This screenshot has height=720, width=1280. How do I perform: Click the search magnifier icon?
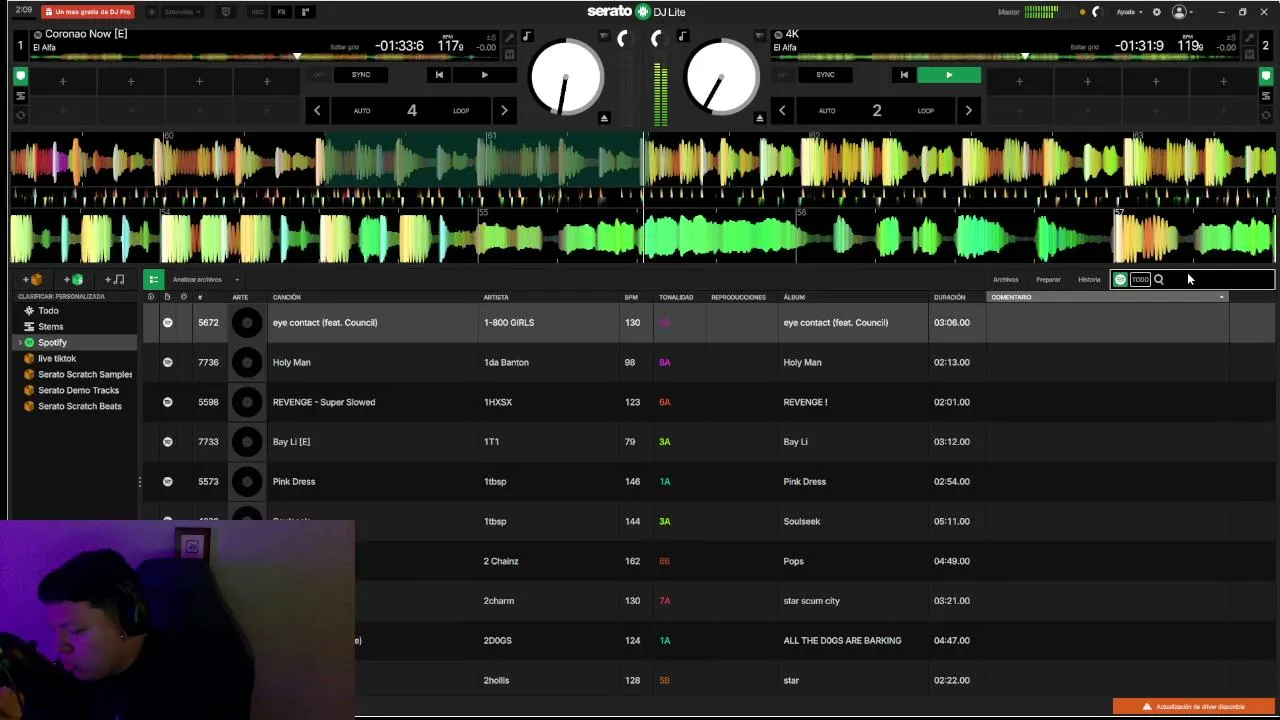tap(1159, 280)
